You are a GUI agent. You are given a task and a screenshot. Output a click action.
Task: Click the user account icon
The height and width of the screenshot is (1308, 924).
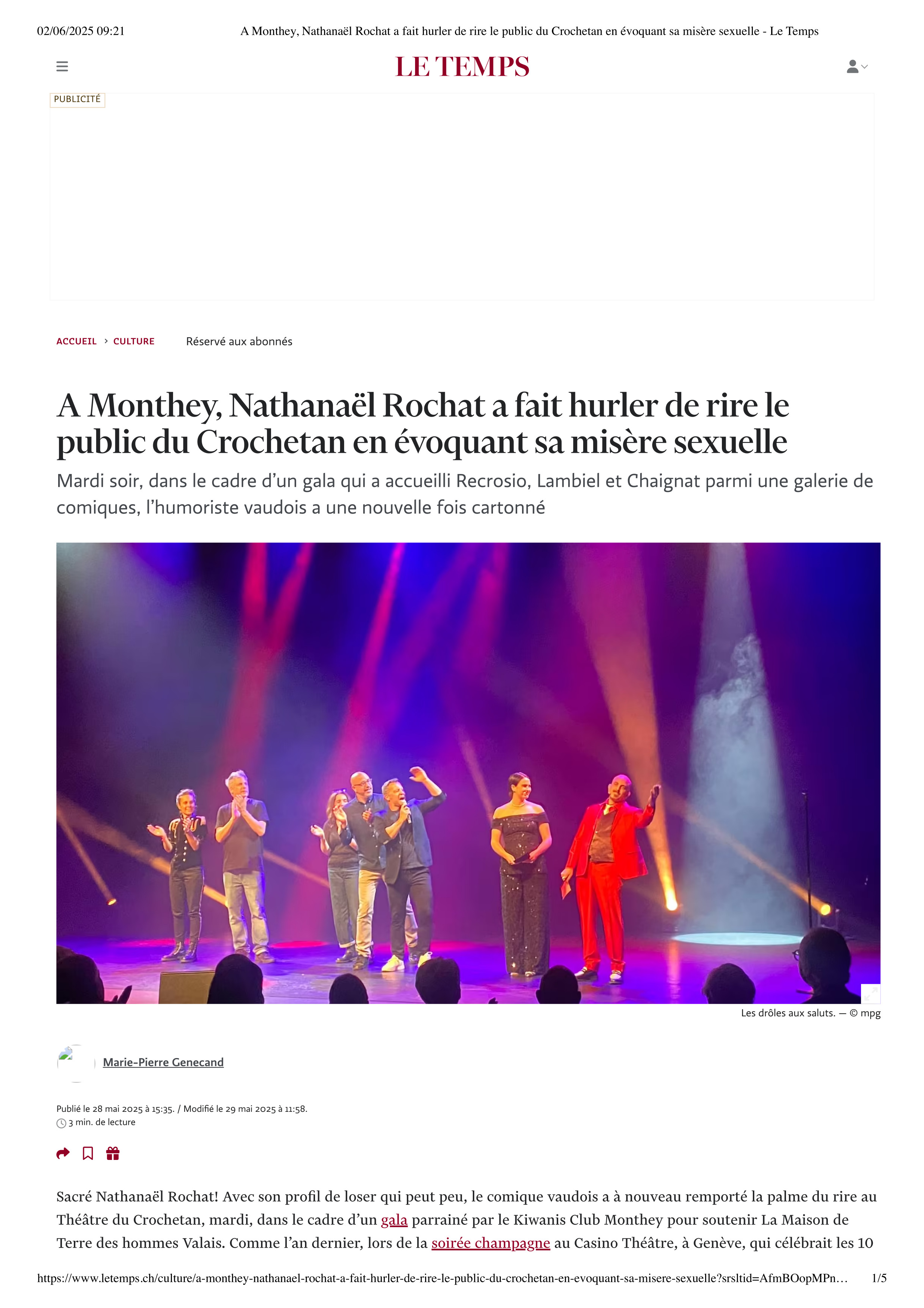(852, 67)
